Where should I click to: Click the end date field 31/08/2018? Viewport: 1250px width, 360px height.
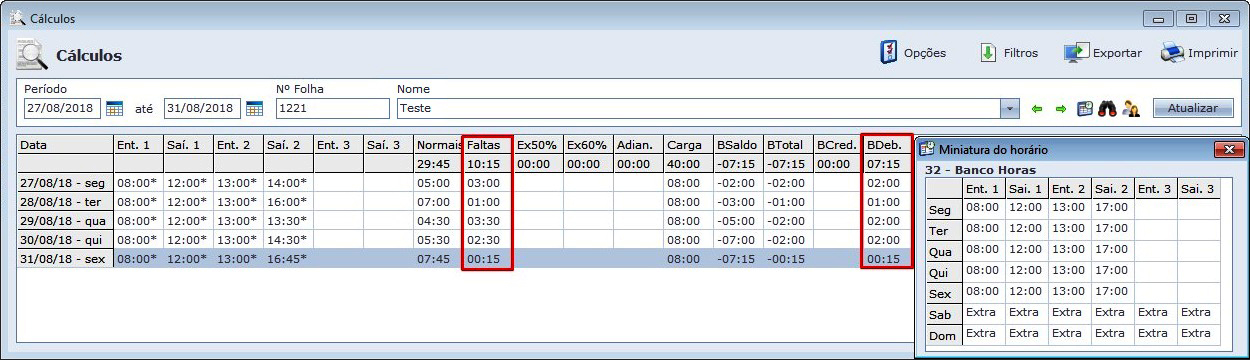202,108
